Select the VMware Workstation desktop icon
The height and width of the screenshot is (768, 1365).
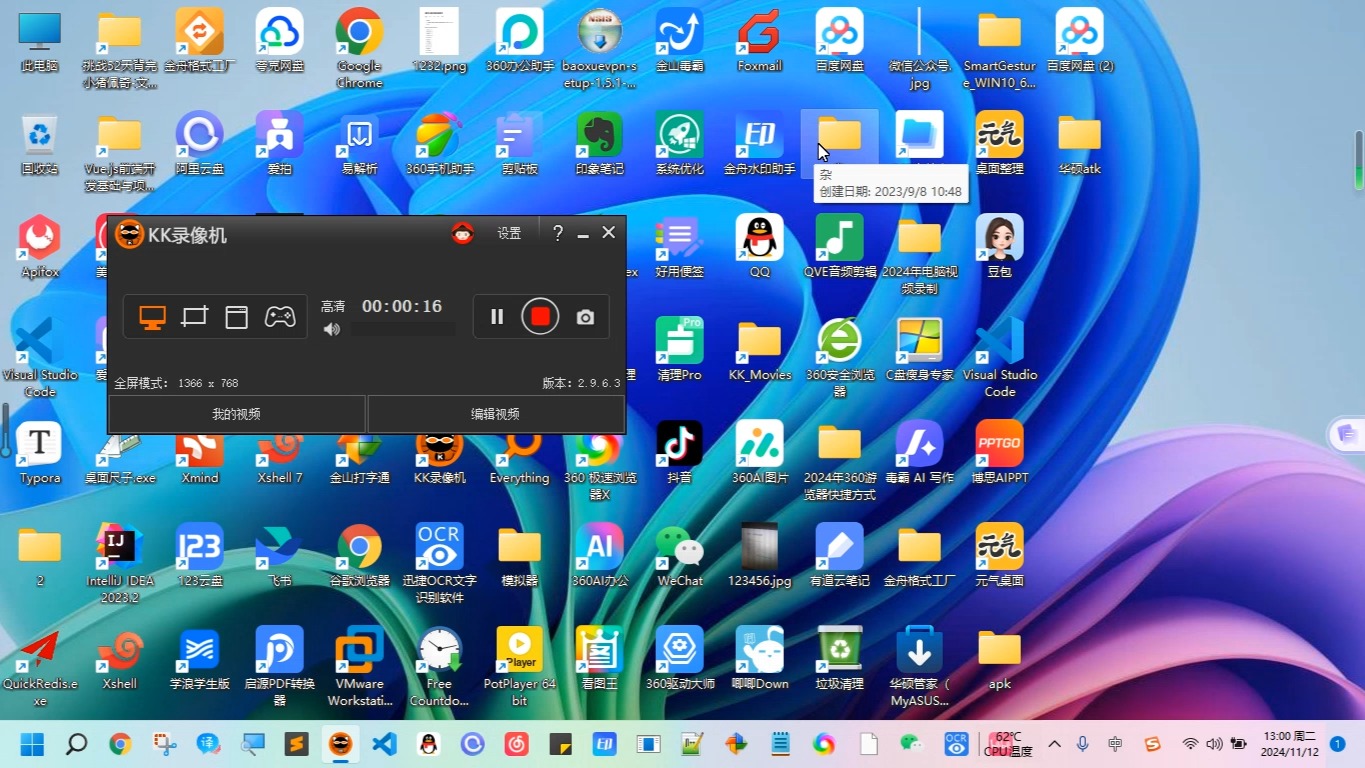(359, 666)
